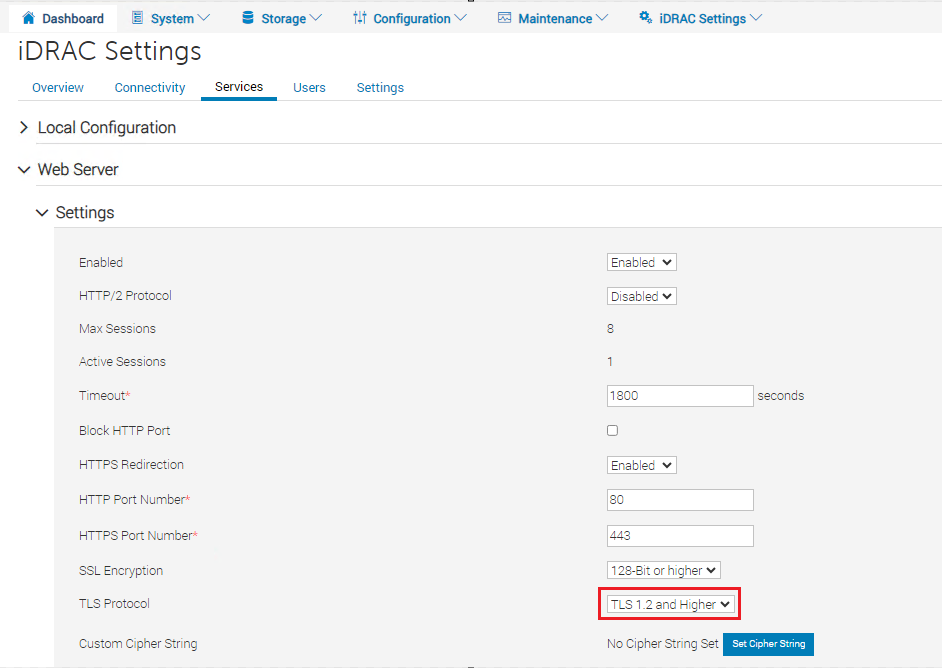Click the Configuration sliders icon
This screenshot has height=668, width=942.
[x=360, y=18]
